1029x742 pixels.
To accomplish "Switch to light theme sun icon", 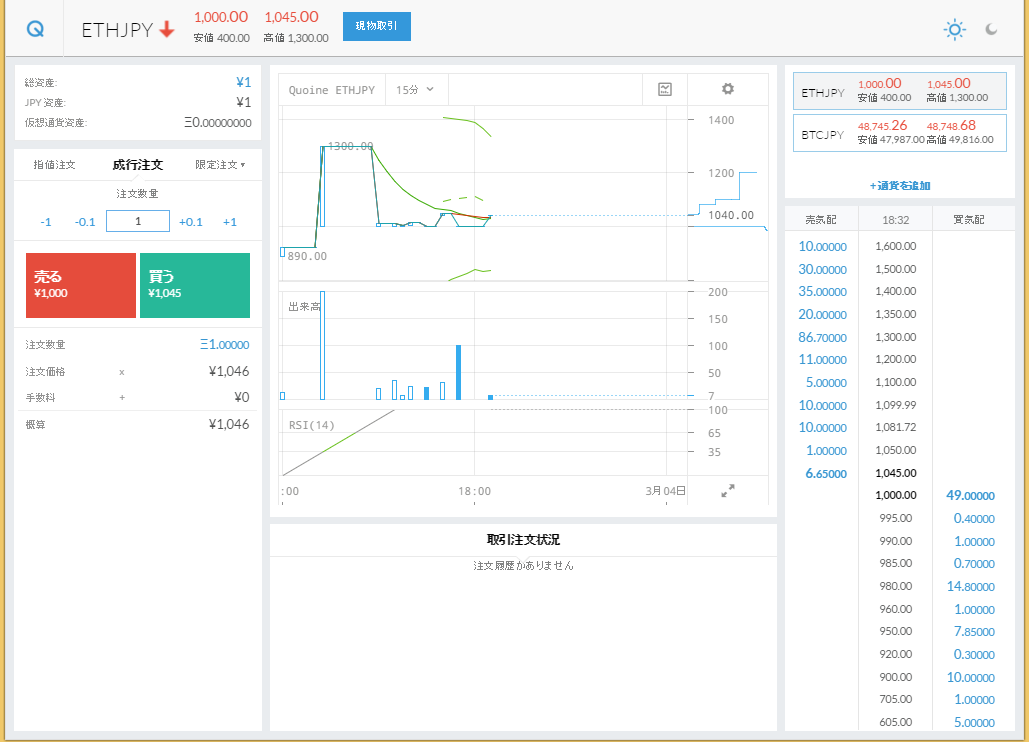I will [954, 30].
